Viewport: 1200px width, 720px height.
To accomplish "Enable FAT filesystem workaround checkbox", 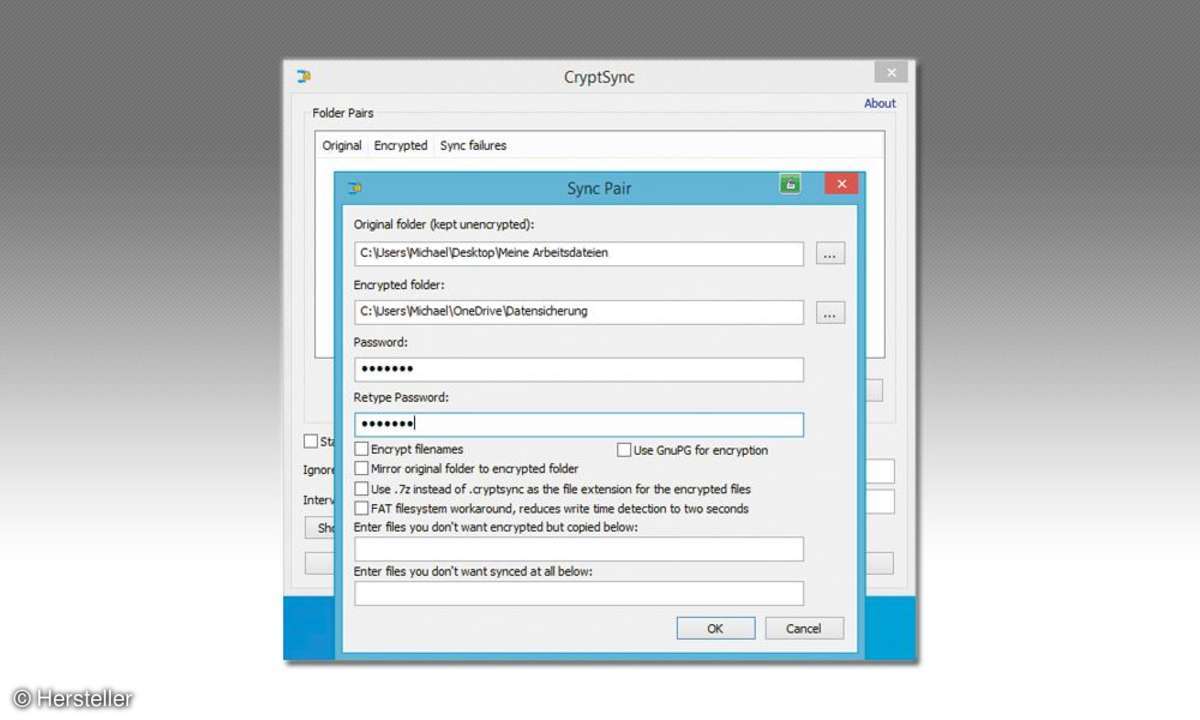I will click(x=362, y=508).
